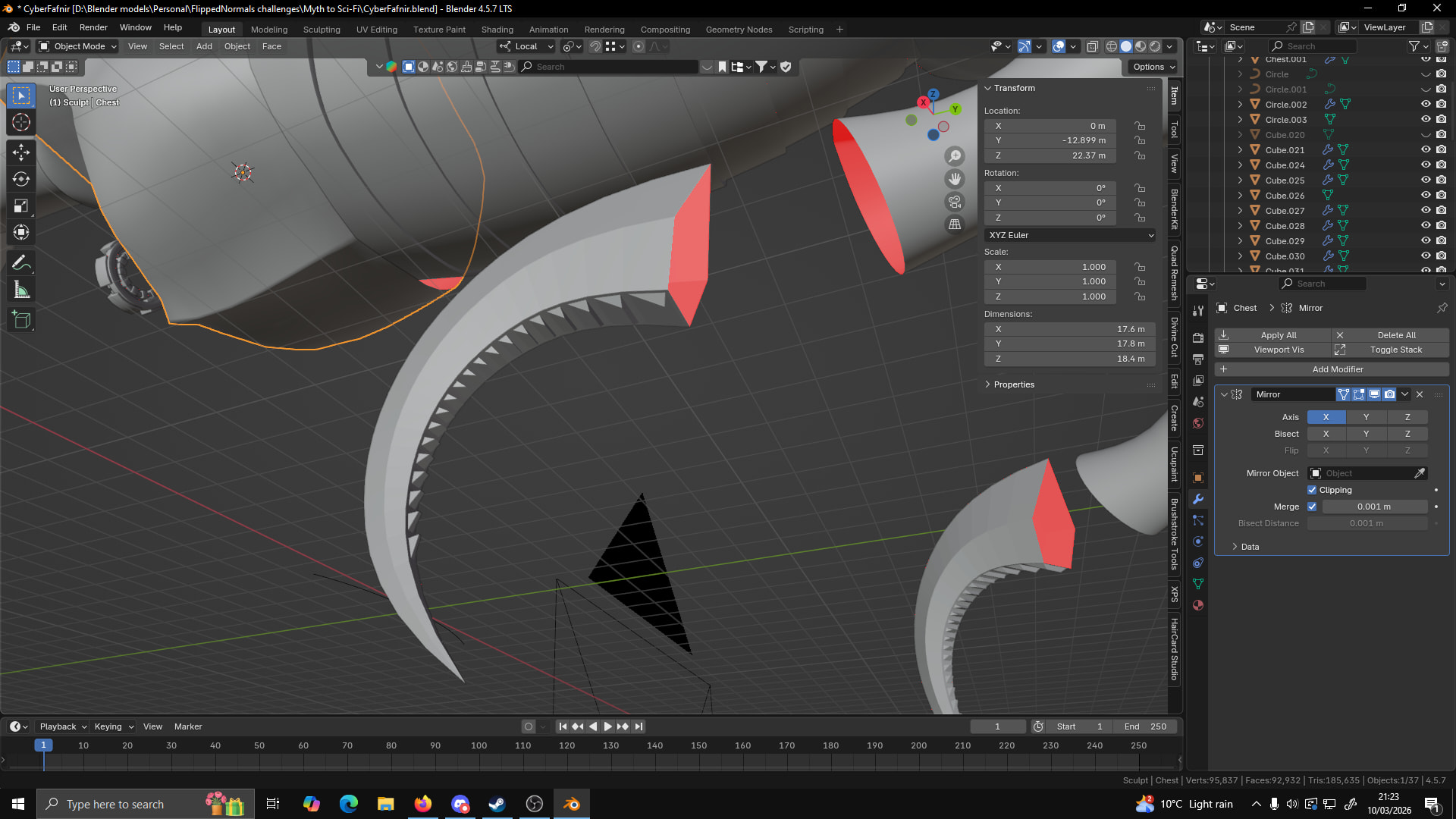Click frame 100 on the timeline
This screenshot has height=819, width=1456.
[x=479, y=746]
